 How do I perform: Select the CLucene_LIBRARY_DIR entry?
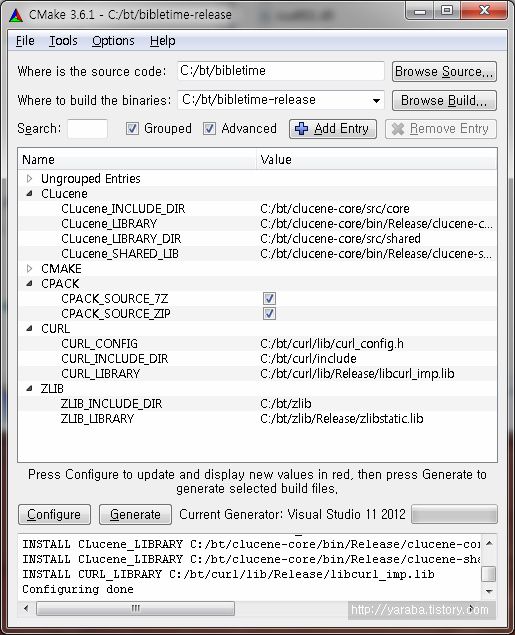coord(121,239)
